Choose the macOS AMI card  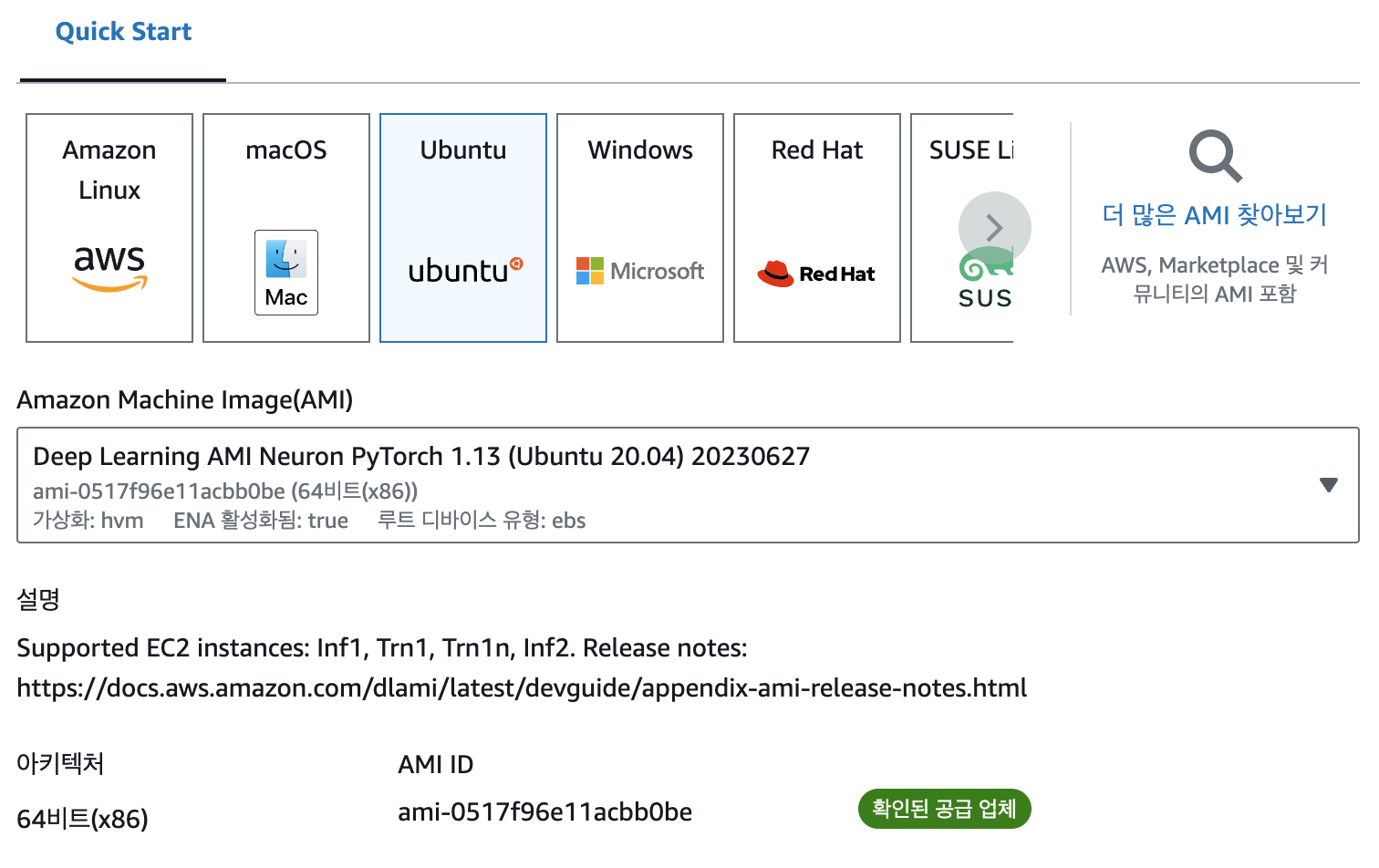click(286, 228)
